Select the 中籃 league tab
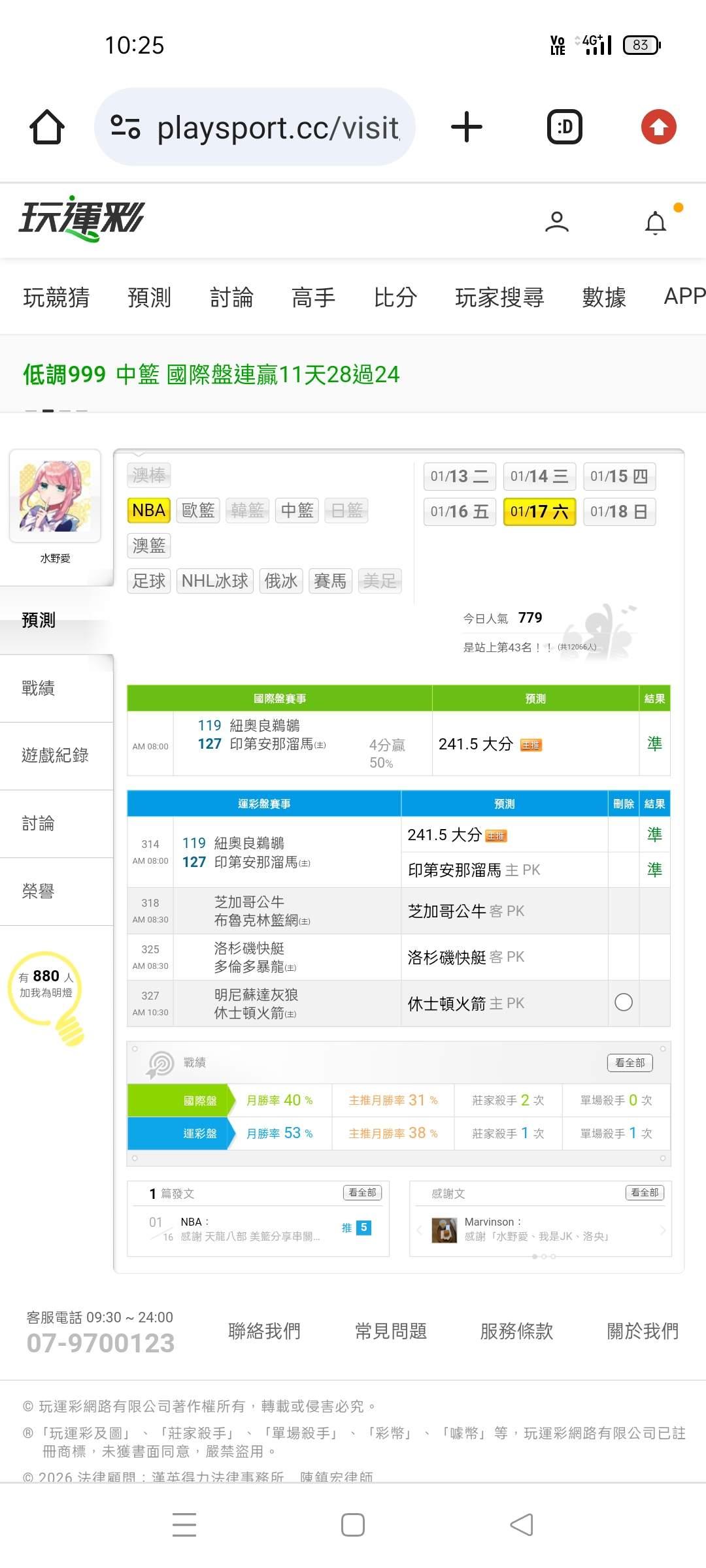 pos(297,510)
